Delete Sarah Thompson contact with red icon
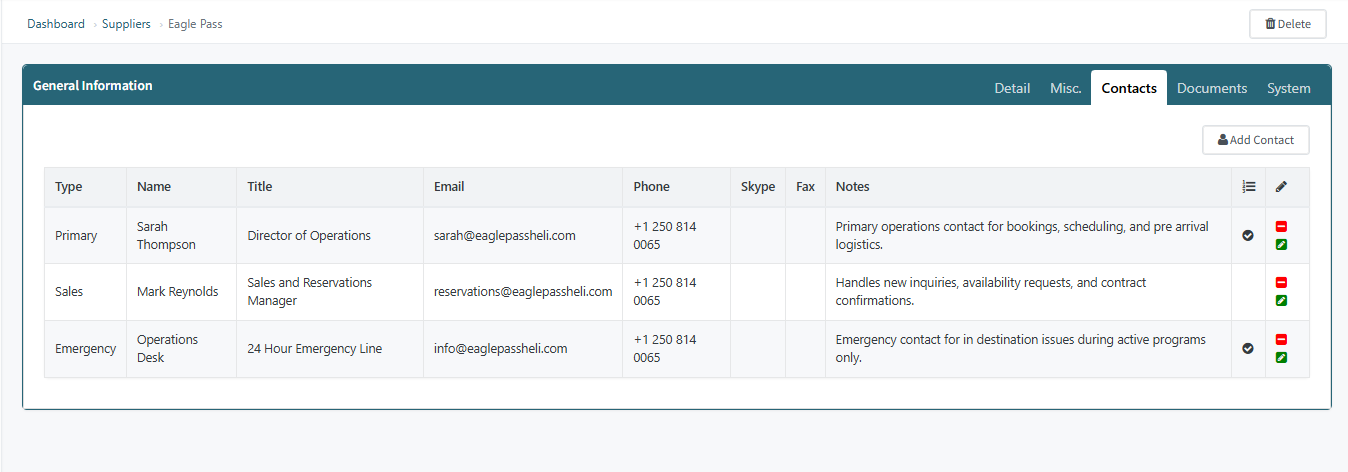Image resolution: width=1348 pixels, height=472 pixels. 1282,227
